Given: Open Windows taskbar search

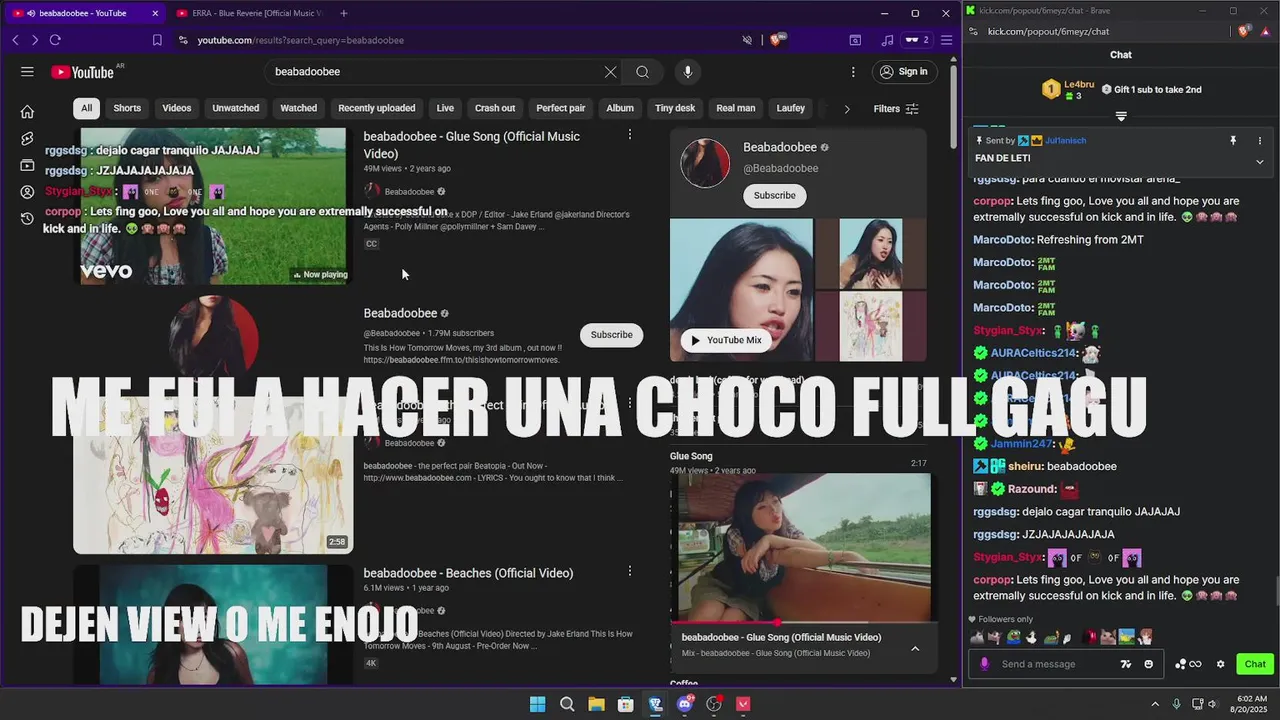Looking at the screenshot, I should (567, 704).
